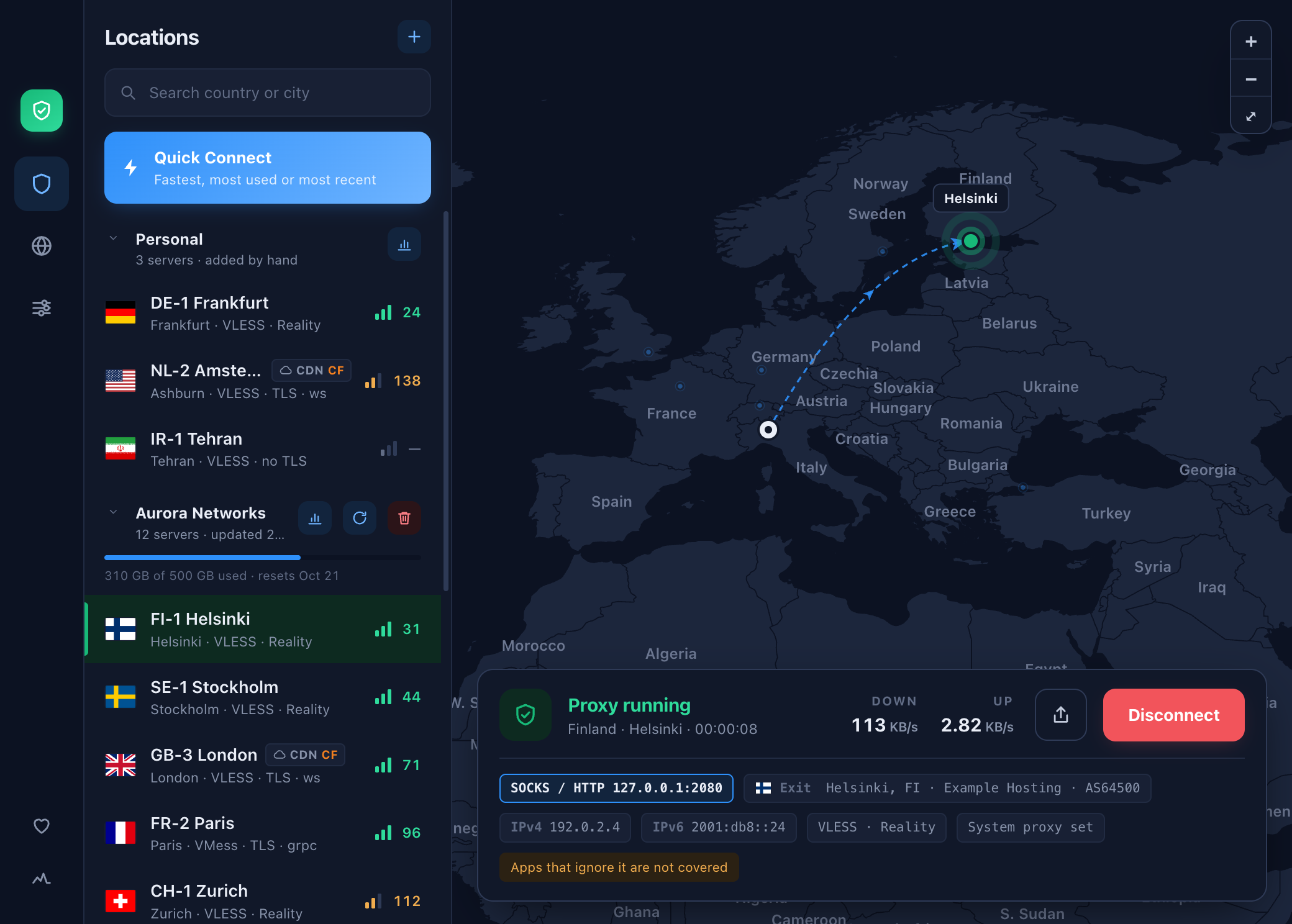Run latency test for Personal group
The image size is (1292, 924).
[404, 245]
